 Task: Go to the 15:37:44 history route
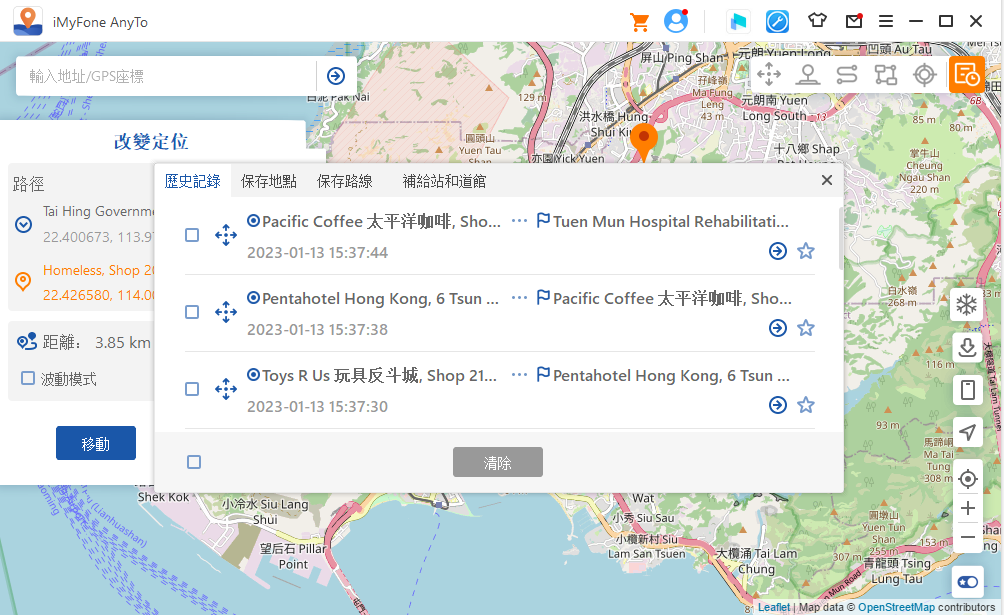(x=778, y=251)
